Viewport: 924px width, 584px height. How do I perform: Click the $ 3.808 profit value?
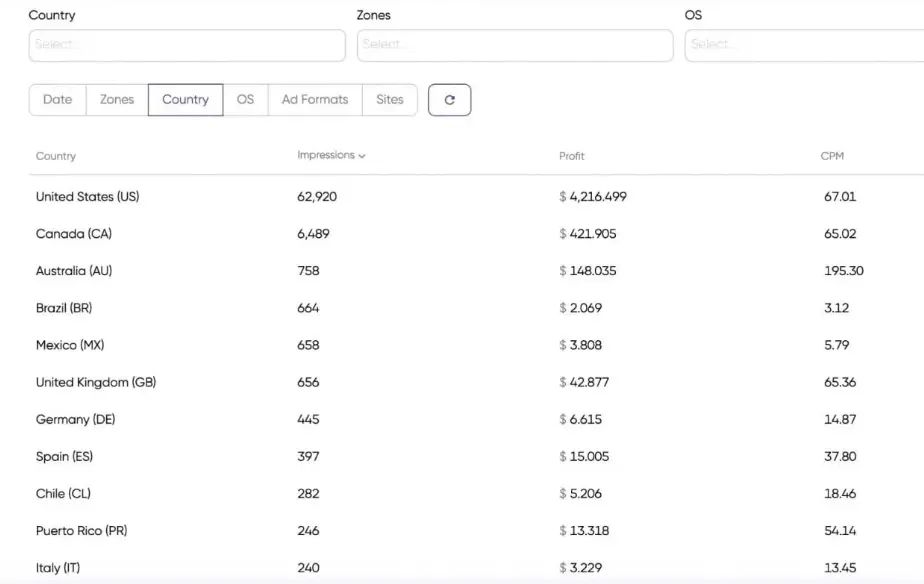(x=580, y=345)
